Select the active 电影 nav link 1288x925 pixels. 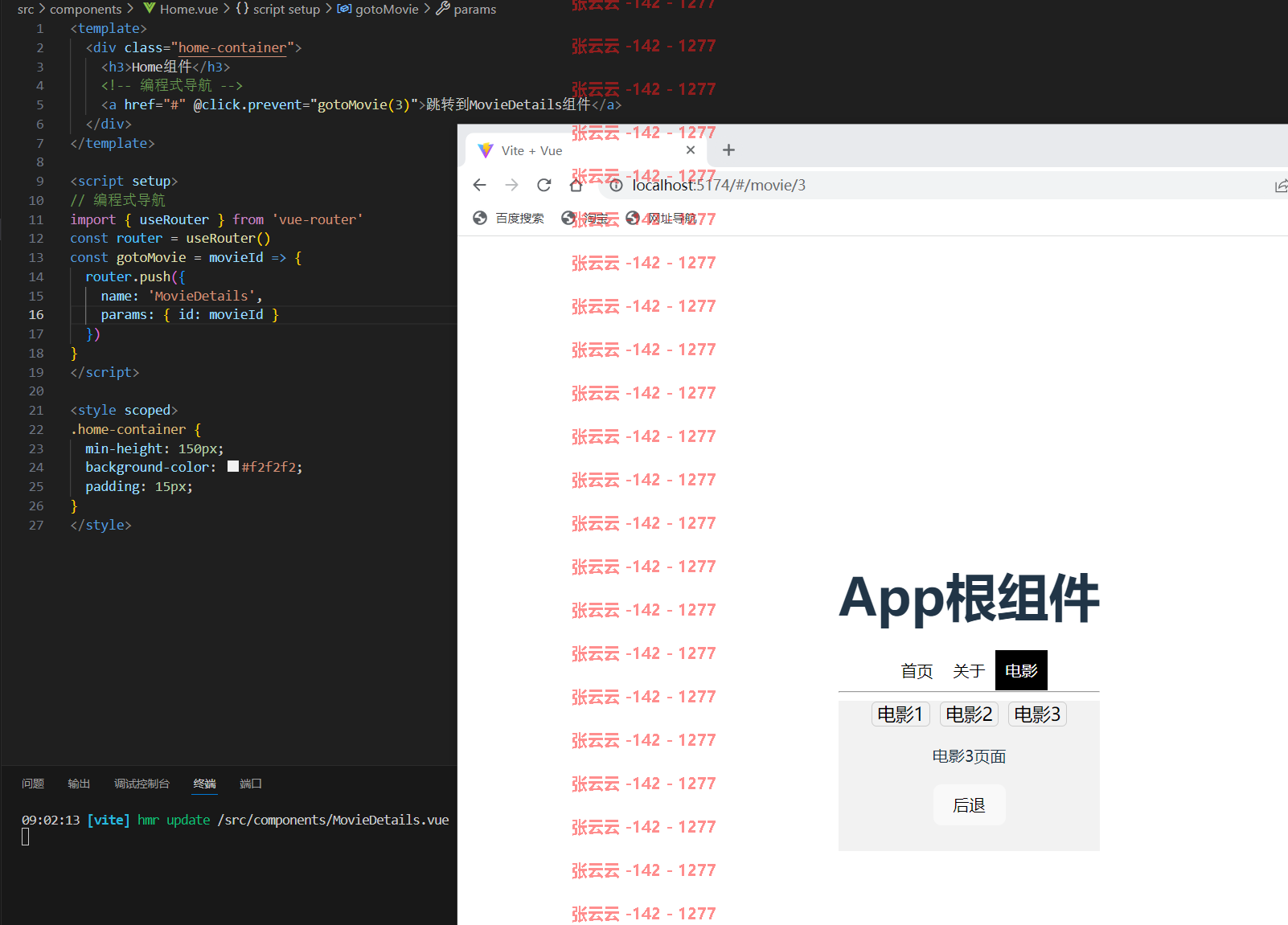tap(1021, 671)
